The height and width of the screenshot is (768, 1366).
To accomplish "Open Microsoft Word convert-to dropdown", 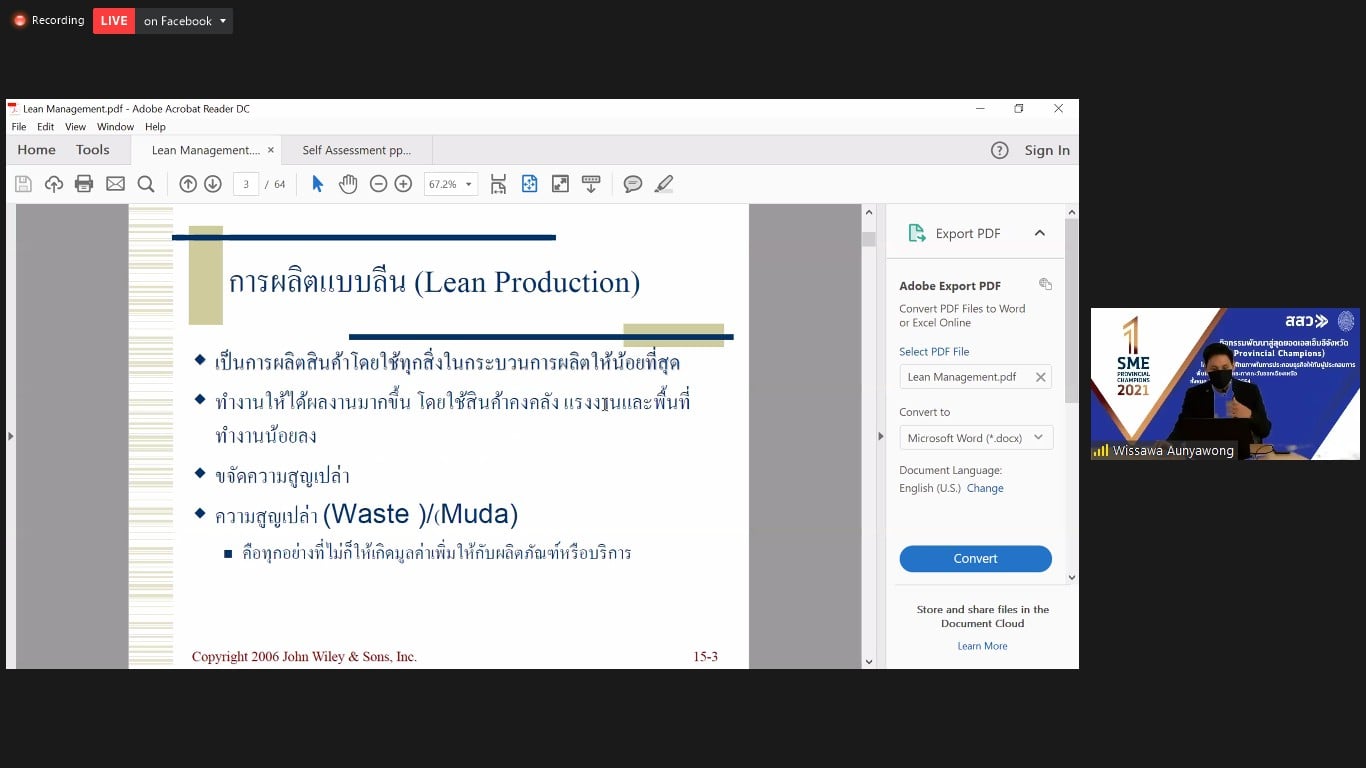I will click(x=975, y=438).
